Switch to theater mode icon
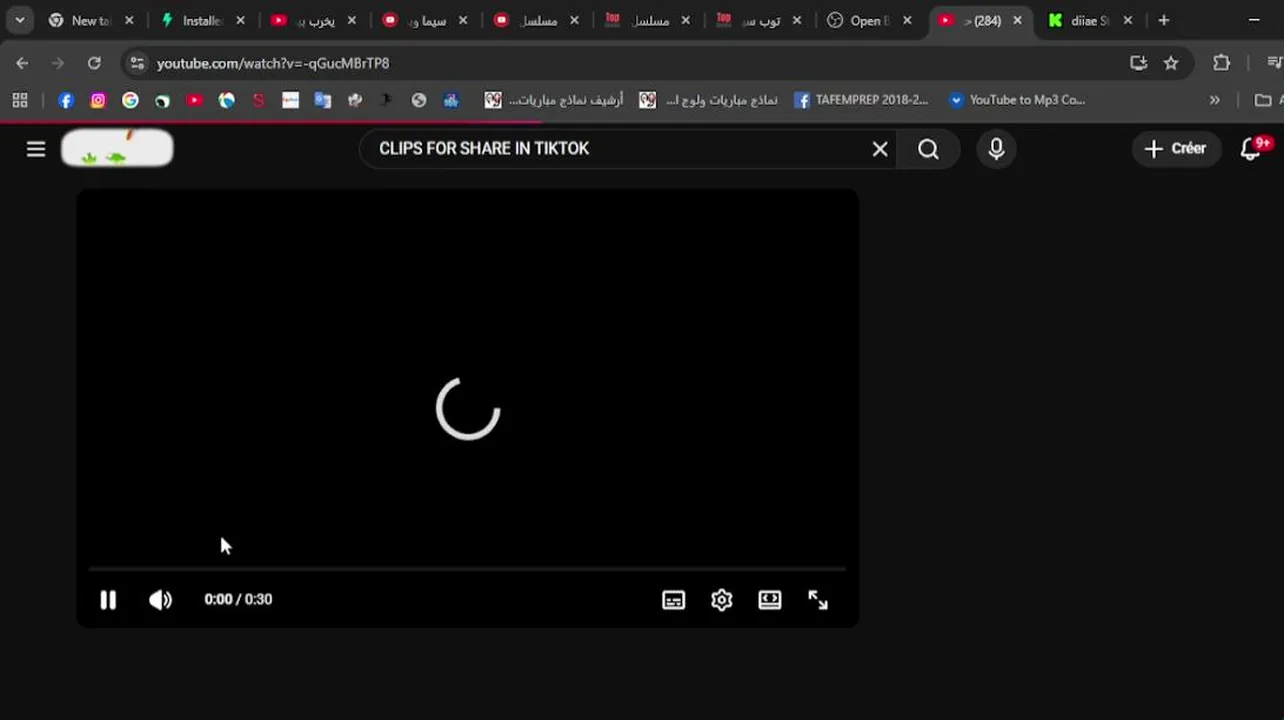The width and height of the screenshot is (1284, 720). pyautogui.click(x=770, y=599)
